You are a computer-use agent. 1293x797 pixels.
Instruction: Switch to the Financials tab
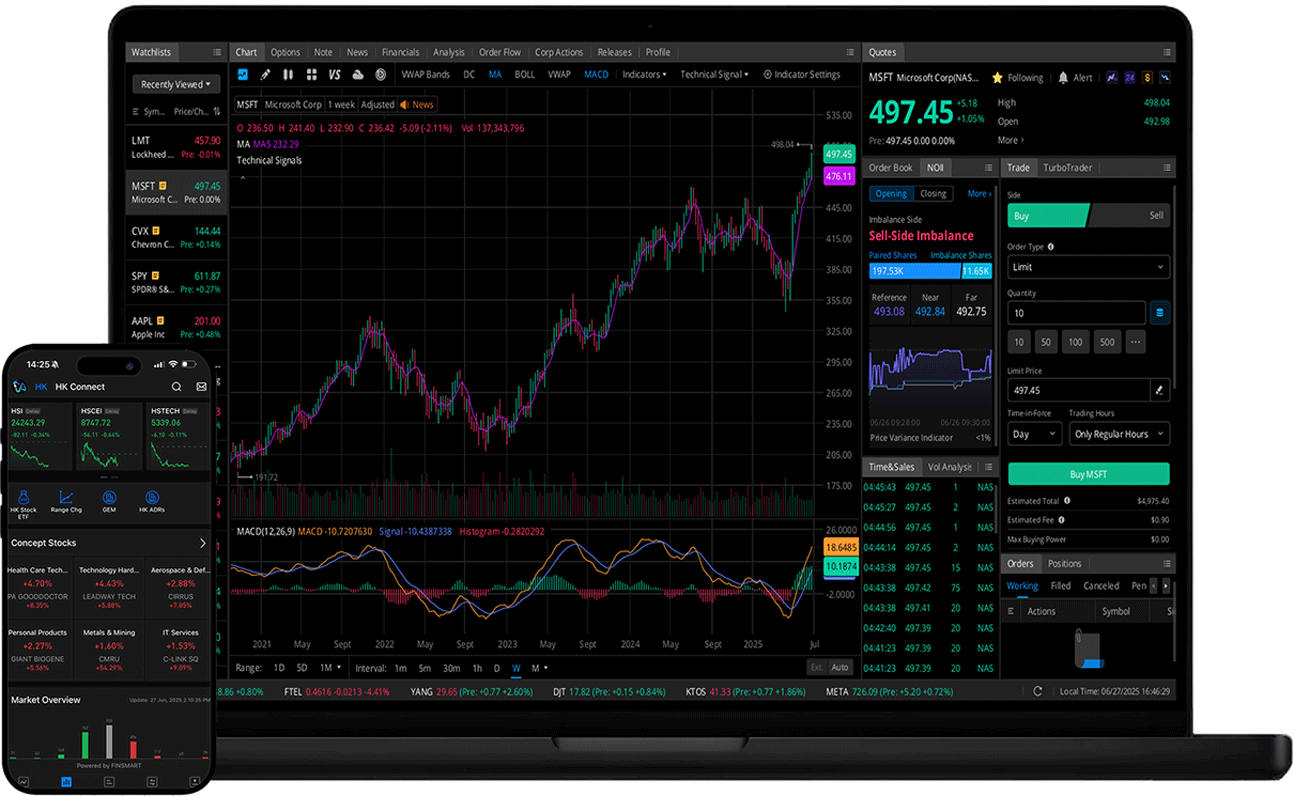click(400, 53)
